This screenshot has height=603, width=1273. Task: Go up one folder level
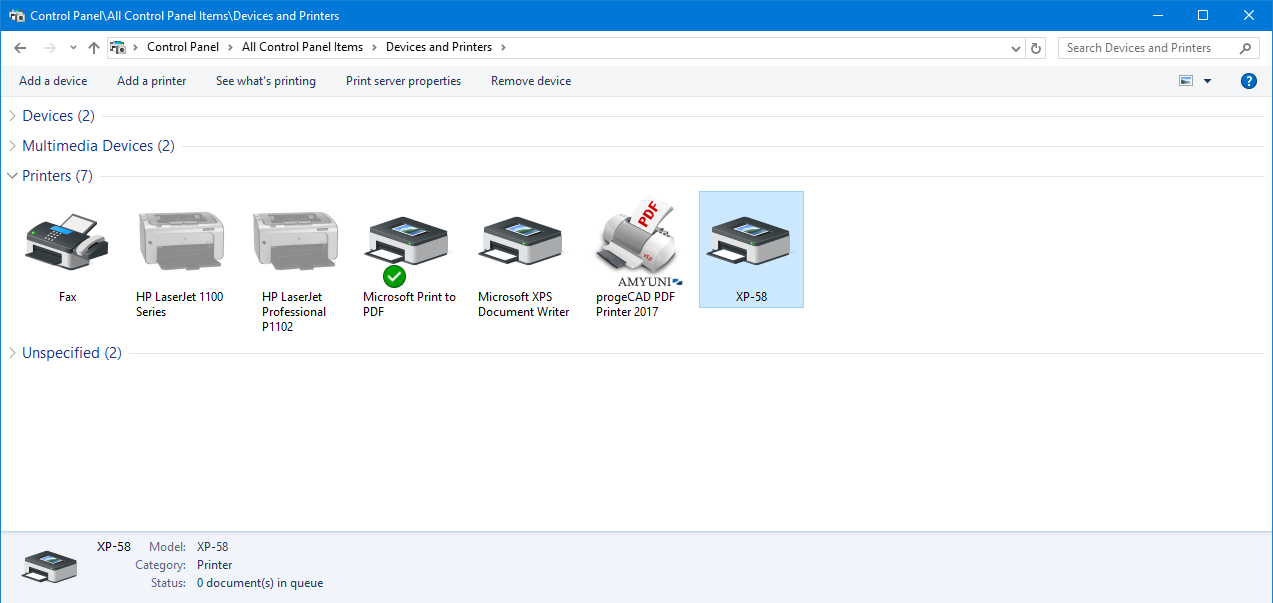(94, 48)
